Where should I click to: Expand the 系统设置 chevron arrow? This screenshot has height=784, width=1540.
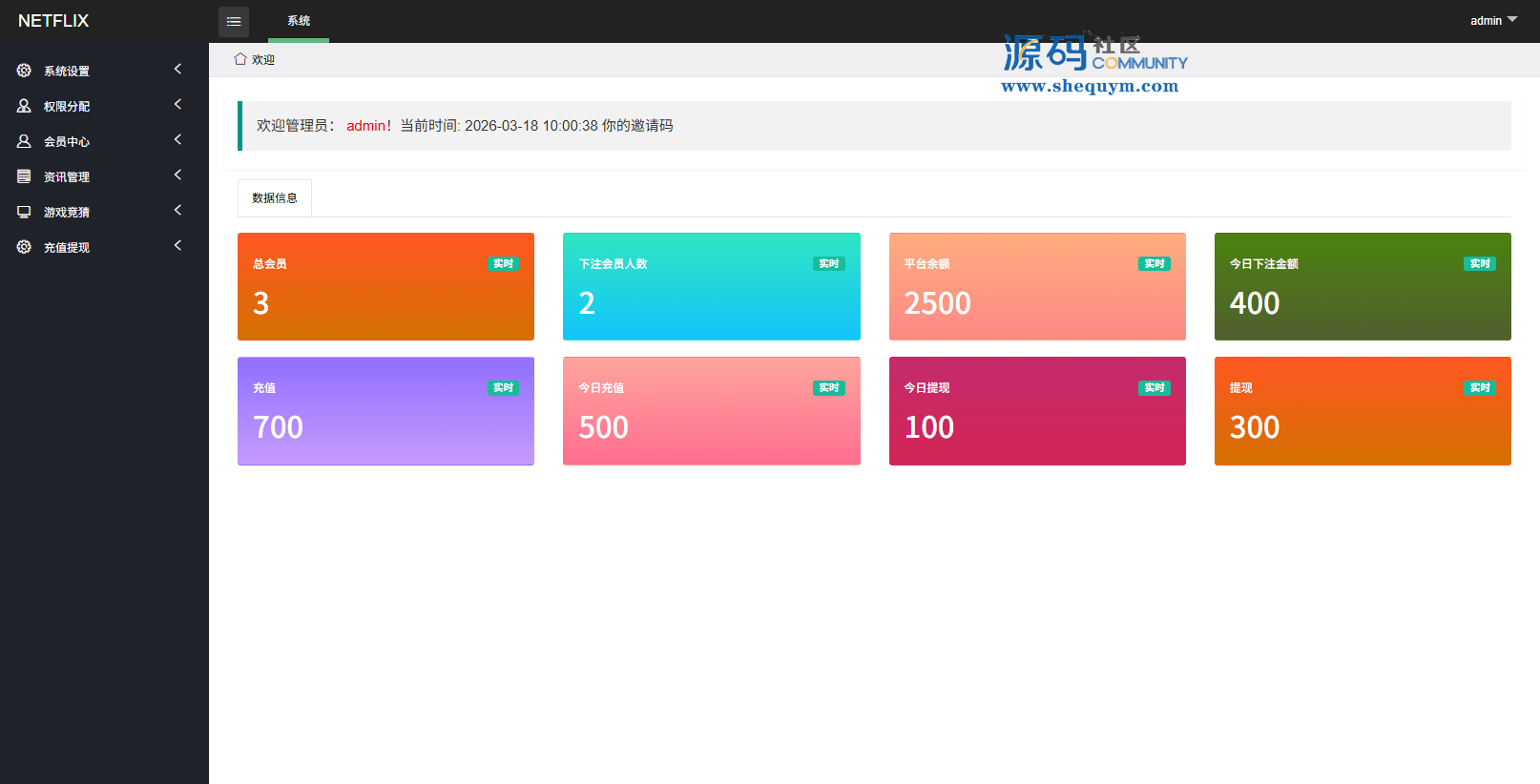coord(177,69)
